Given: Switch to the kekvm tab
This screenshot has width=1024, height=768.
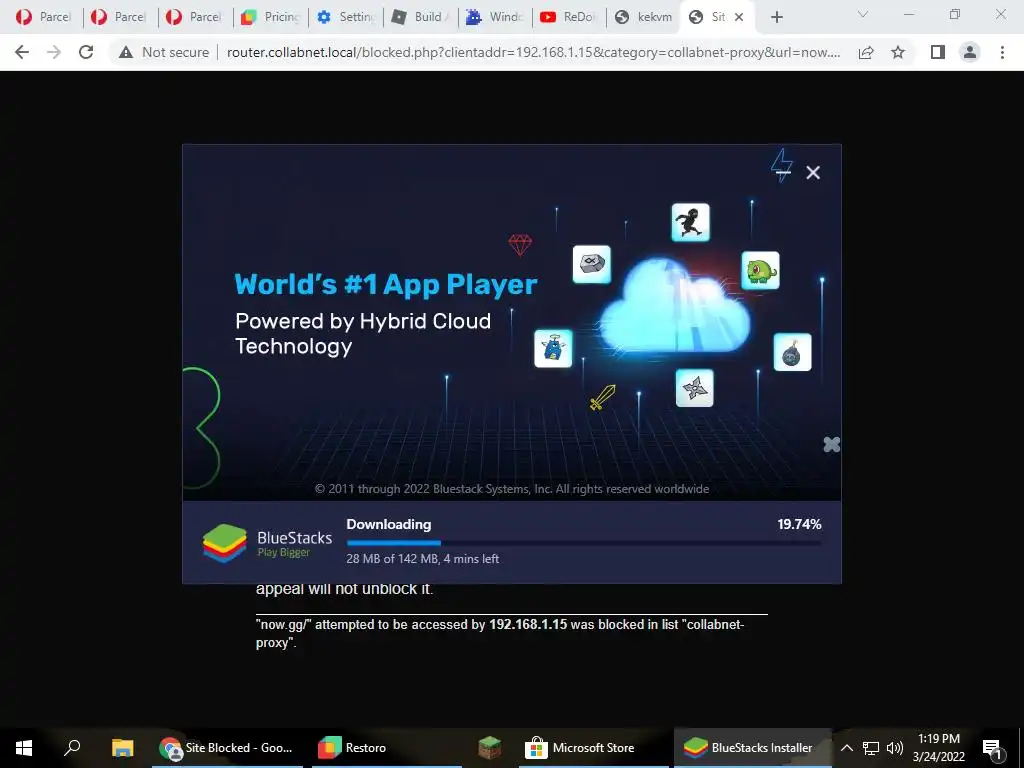Looking at the screenshot, I should point(644,17).
